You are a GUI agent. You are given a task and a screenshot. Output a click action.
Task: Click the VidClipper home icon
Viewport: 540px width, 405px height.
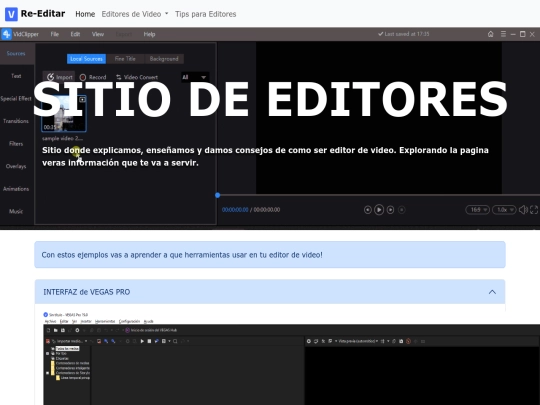pyautogui.click(x=490, y=34)
